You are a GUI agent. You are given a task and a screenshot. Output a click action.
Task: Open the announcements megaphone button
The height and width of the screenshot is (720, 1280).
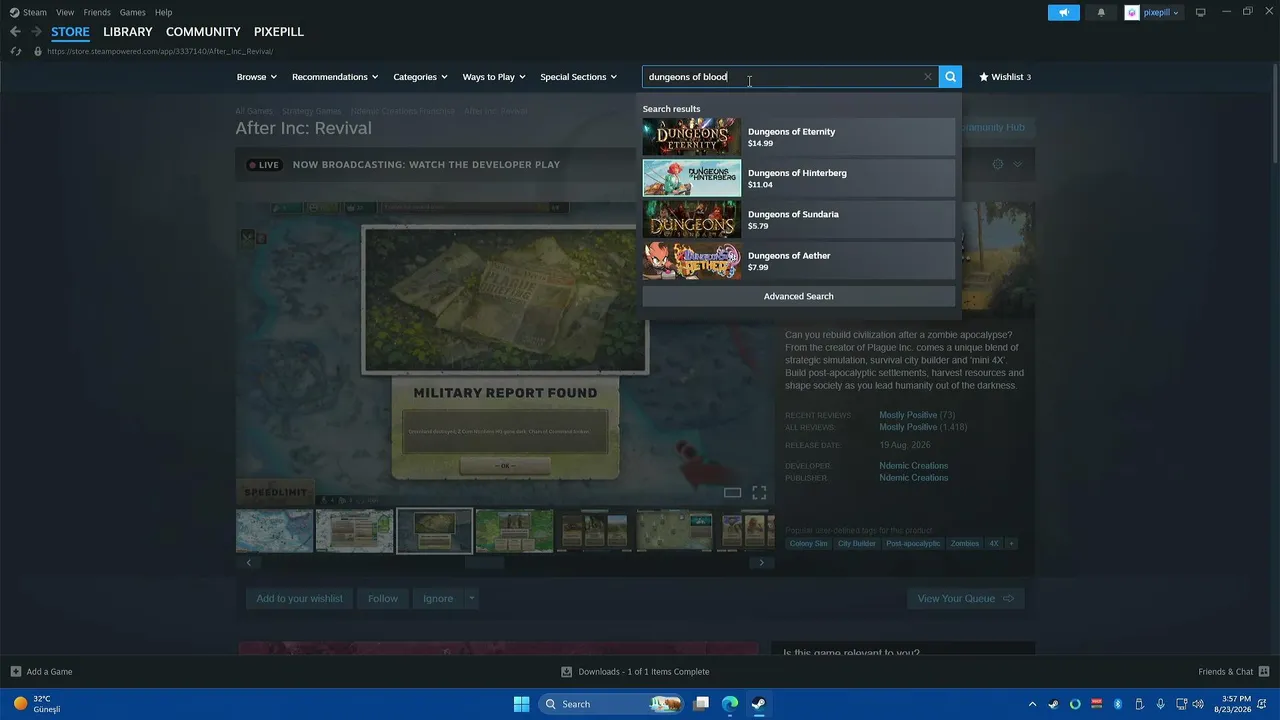pyautogui.click(x=1064, y=12)
